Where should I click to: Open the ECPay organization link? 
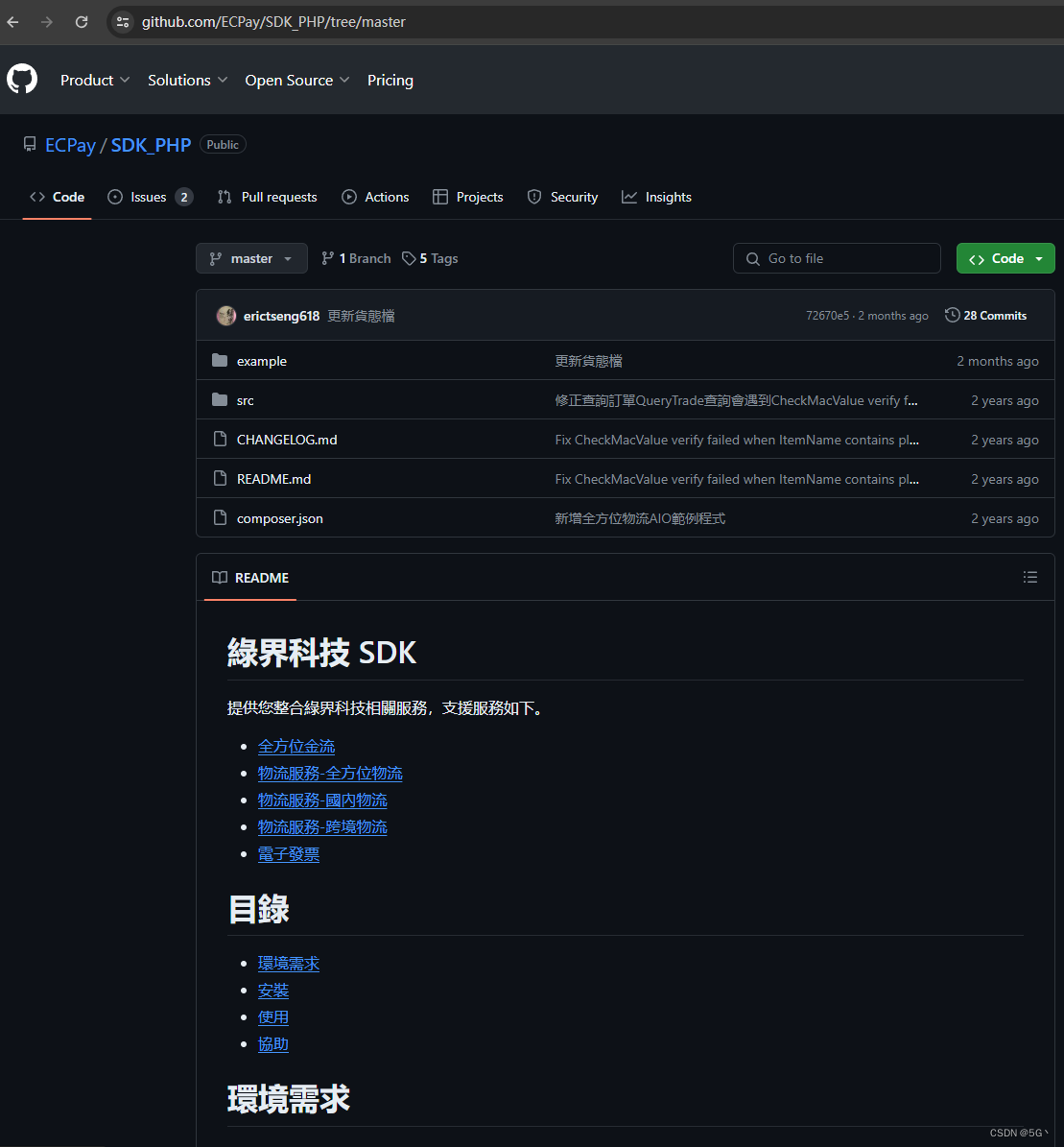70,145
